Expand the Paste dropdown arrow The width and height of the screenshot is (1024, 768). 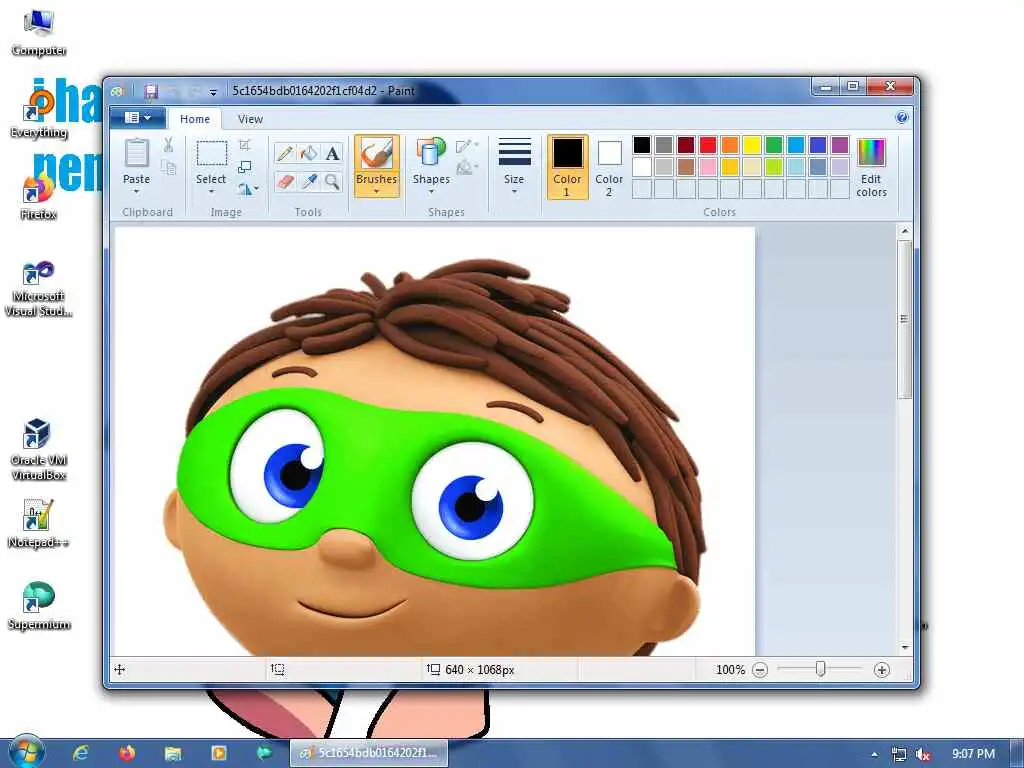(136, 191)
